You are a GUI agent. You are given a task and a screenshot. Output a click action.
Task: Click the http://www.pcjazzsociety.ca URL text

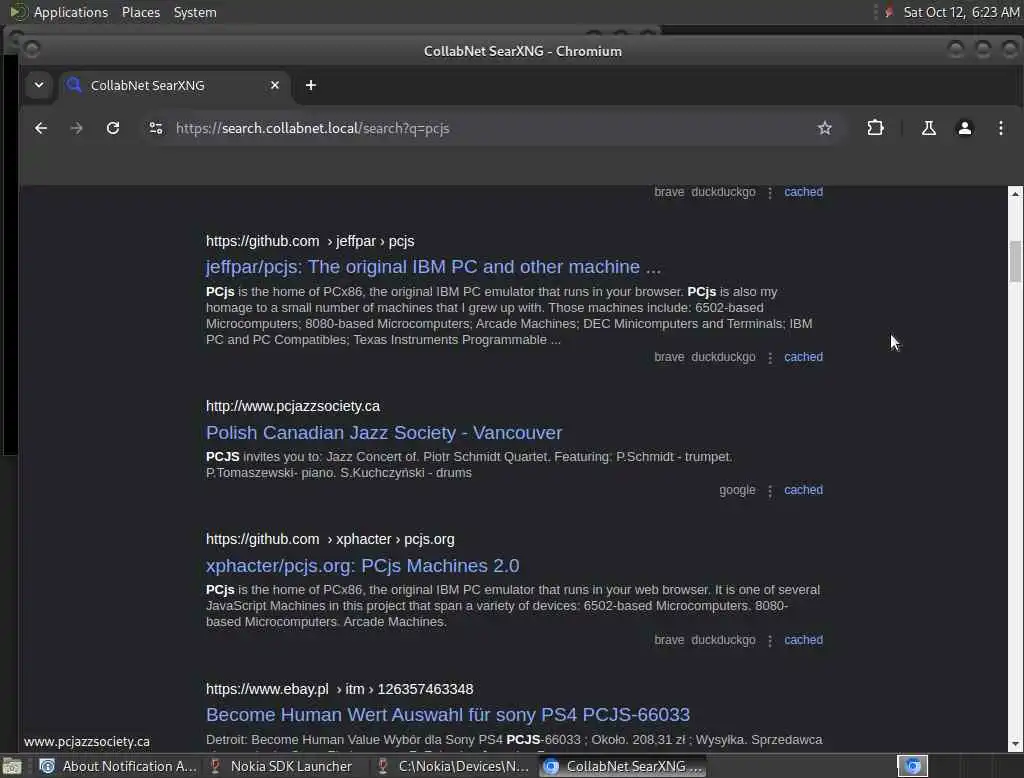point(293,406)
